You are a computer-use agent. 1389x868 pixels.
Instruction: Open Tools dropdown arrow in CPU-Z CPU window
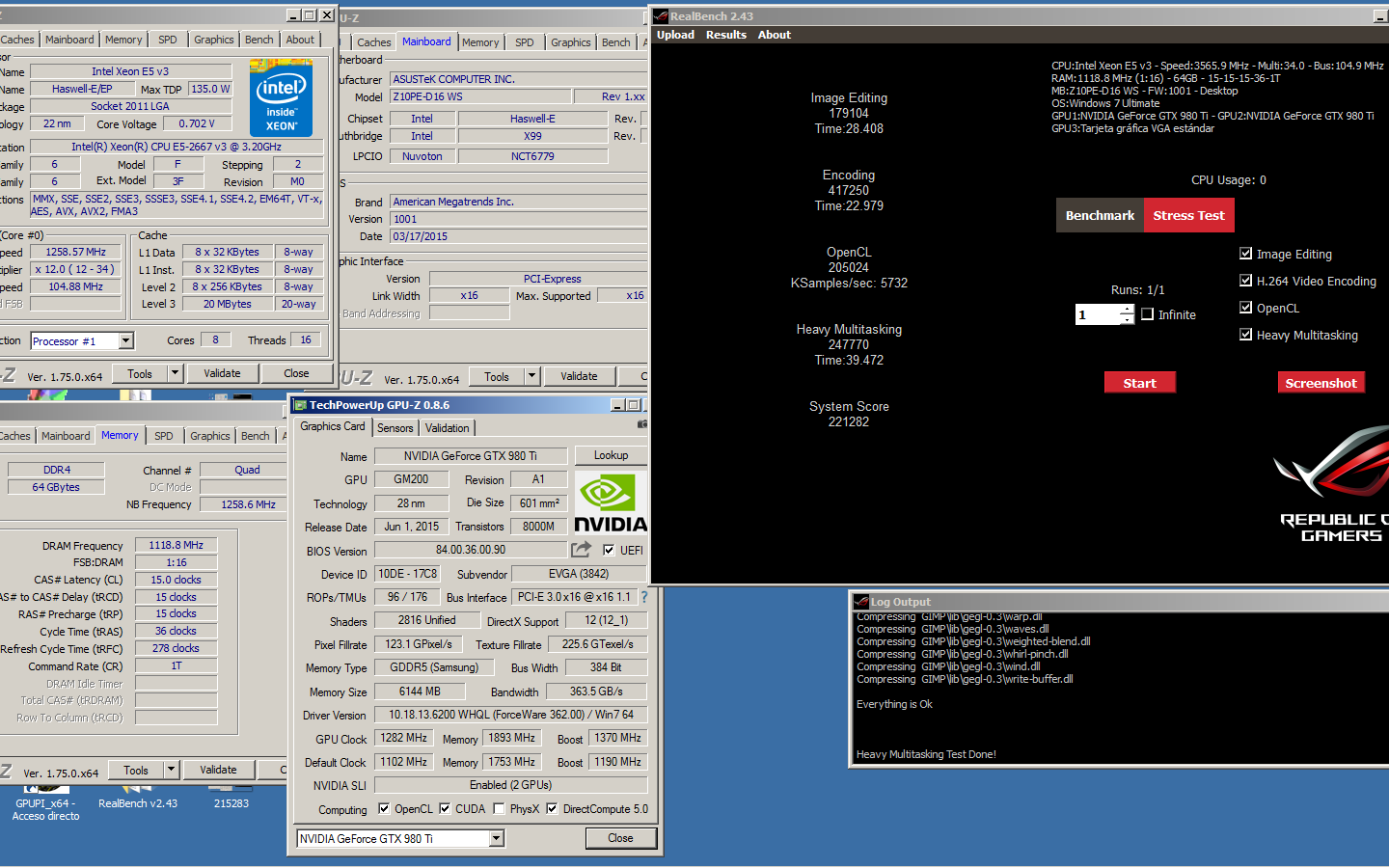coord(175,373)
